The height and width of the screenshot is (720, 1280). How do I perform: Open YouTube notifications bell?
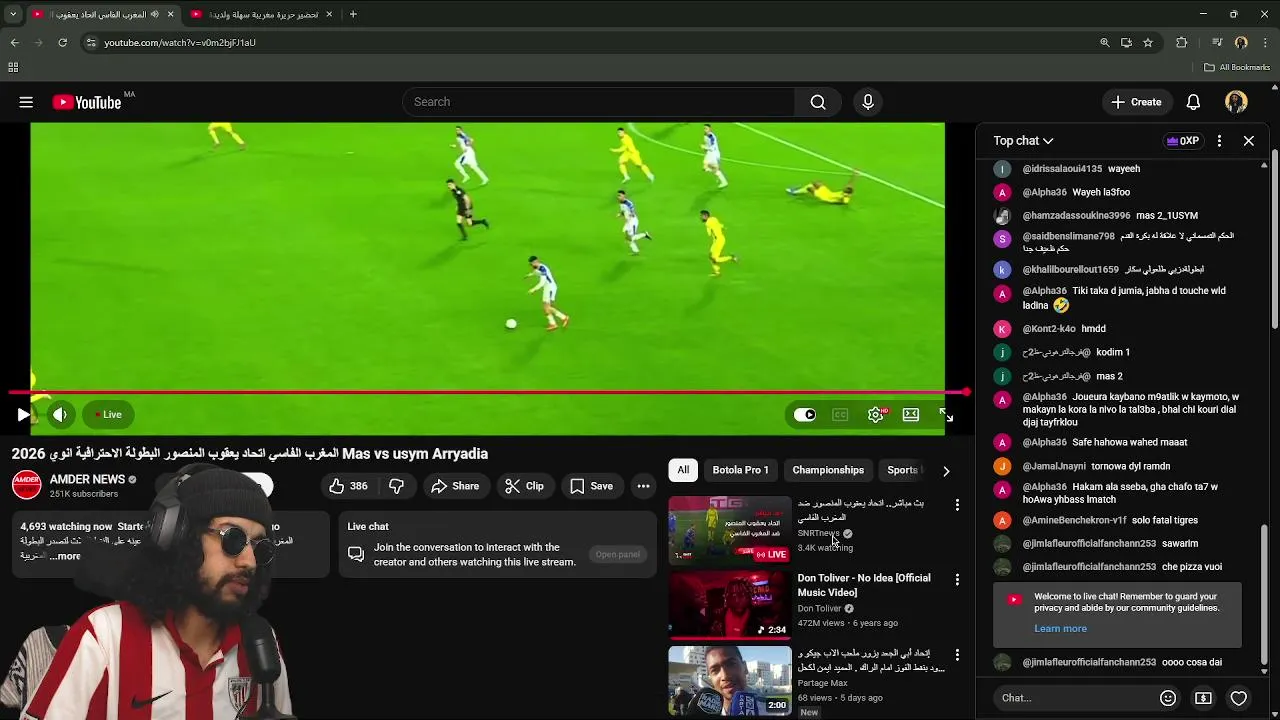[x=1193, y=102]
